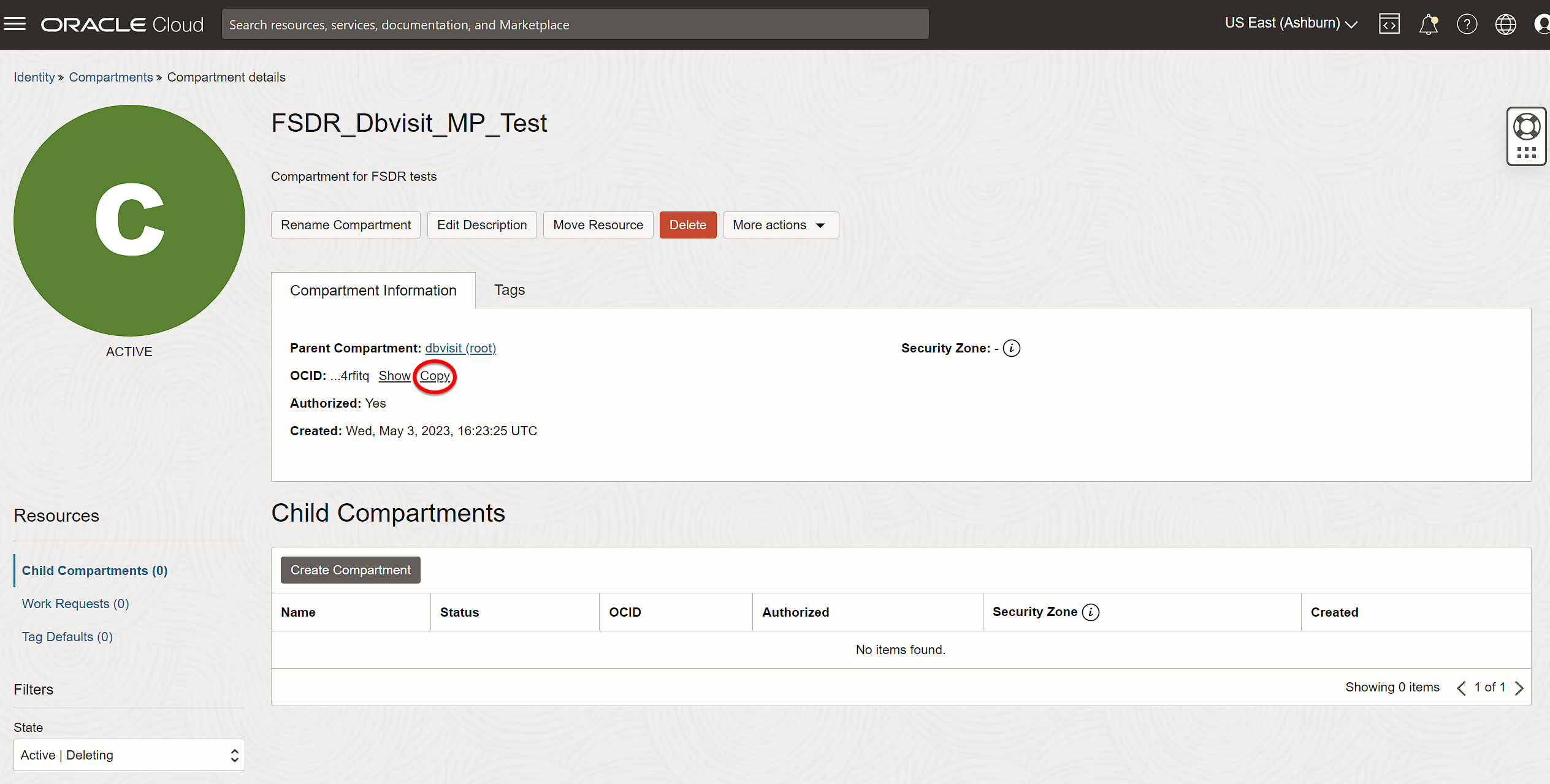Select the Compartment Information tab
Image resolution: width=1550 pixels, height=784 pixels.
point(373,291)
